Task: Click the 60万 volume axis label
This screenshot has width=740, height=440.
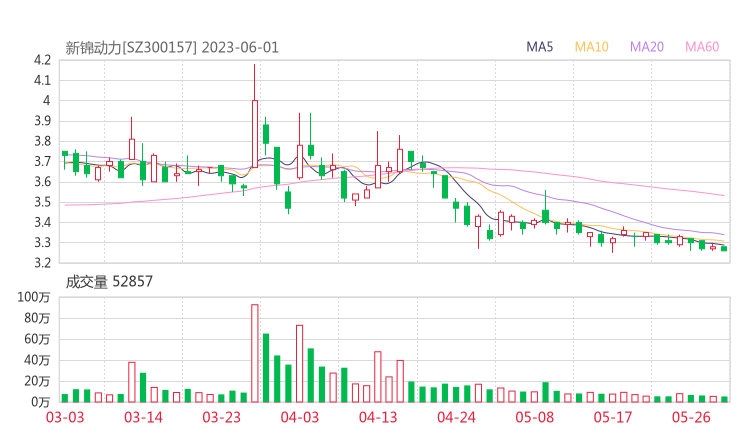Action: pyautogui.click(x=37, y=339)
